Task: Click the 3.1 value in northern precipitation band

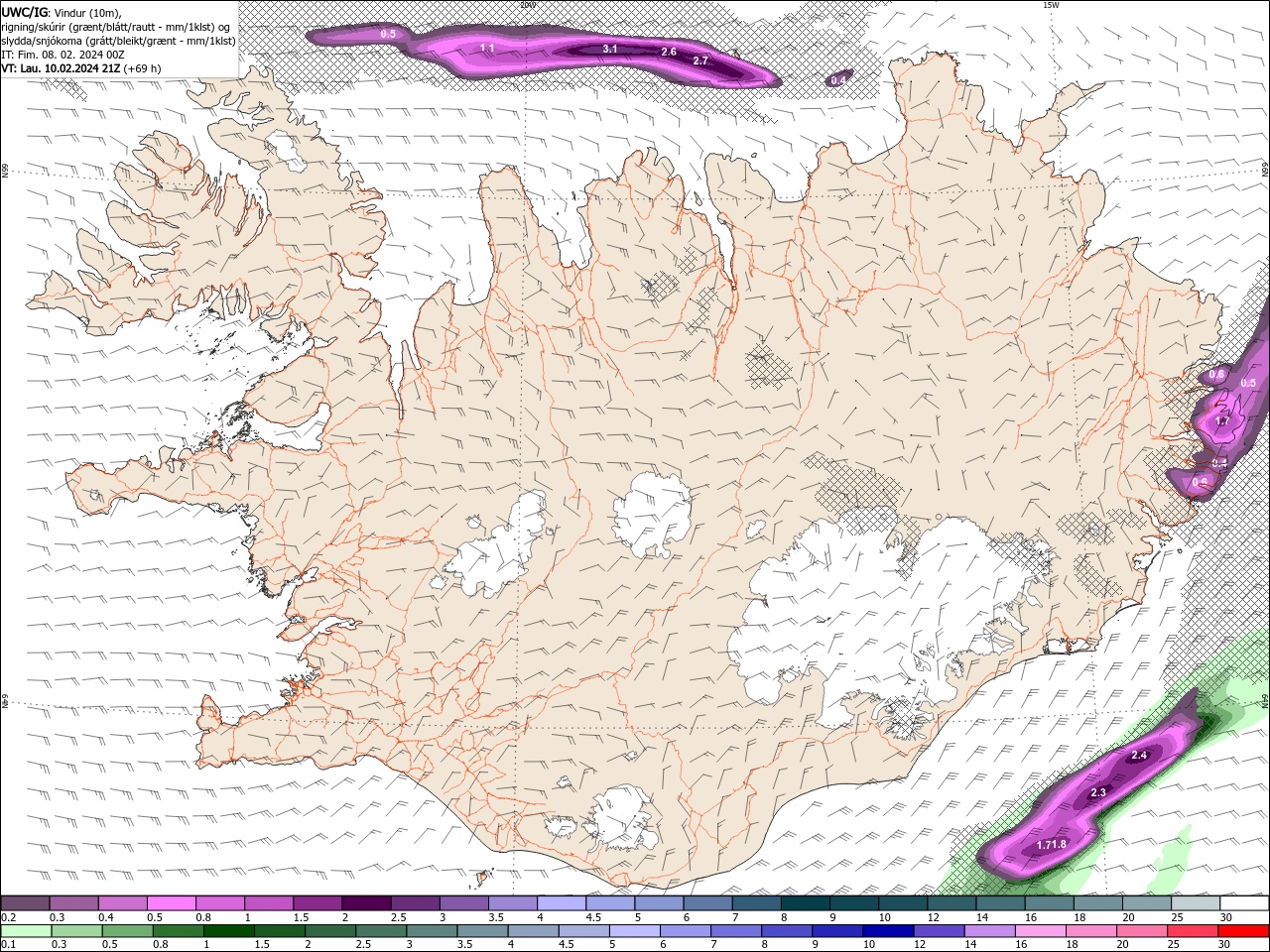Action: (x=610, y=49)
